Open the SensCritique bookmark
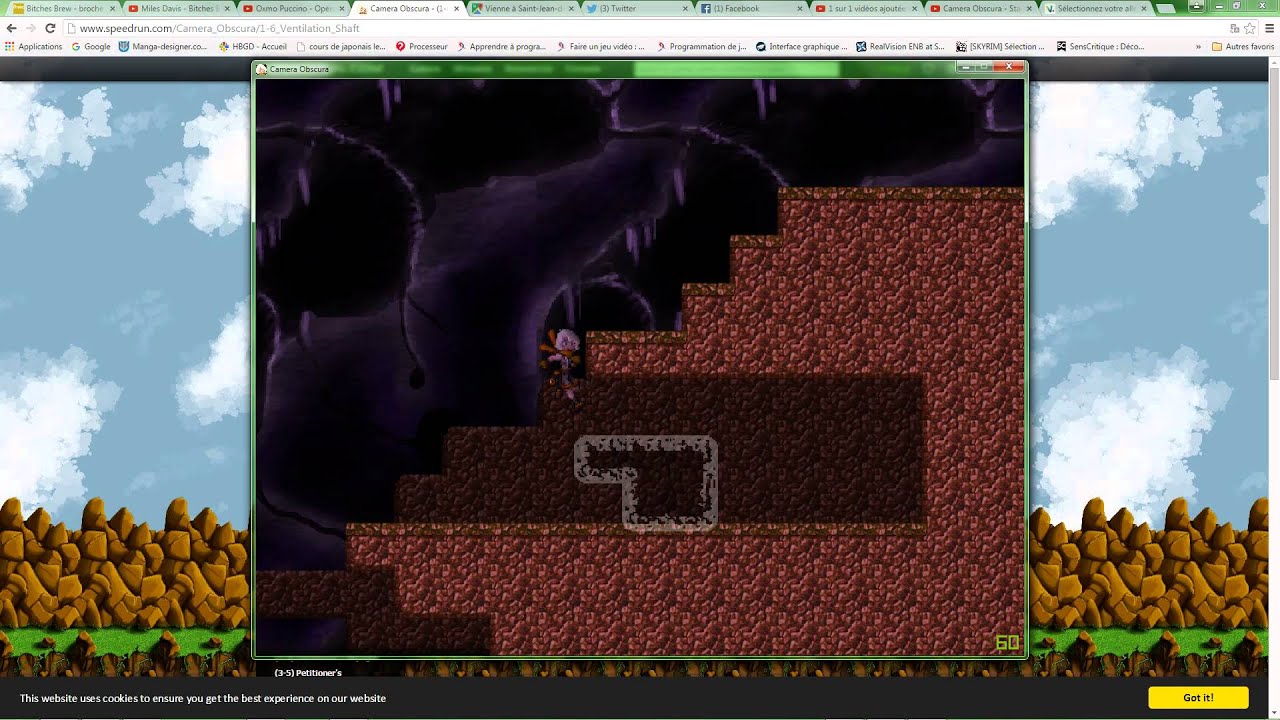The width and height of the screenshot is (1280, 720). (x=1101, y=46)
